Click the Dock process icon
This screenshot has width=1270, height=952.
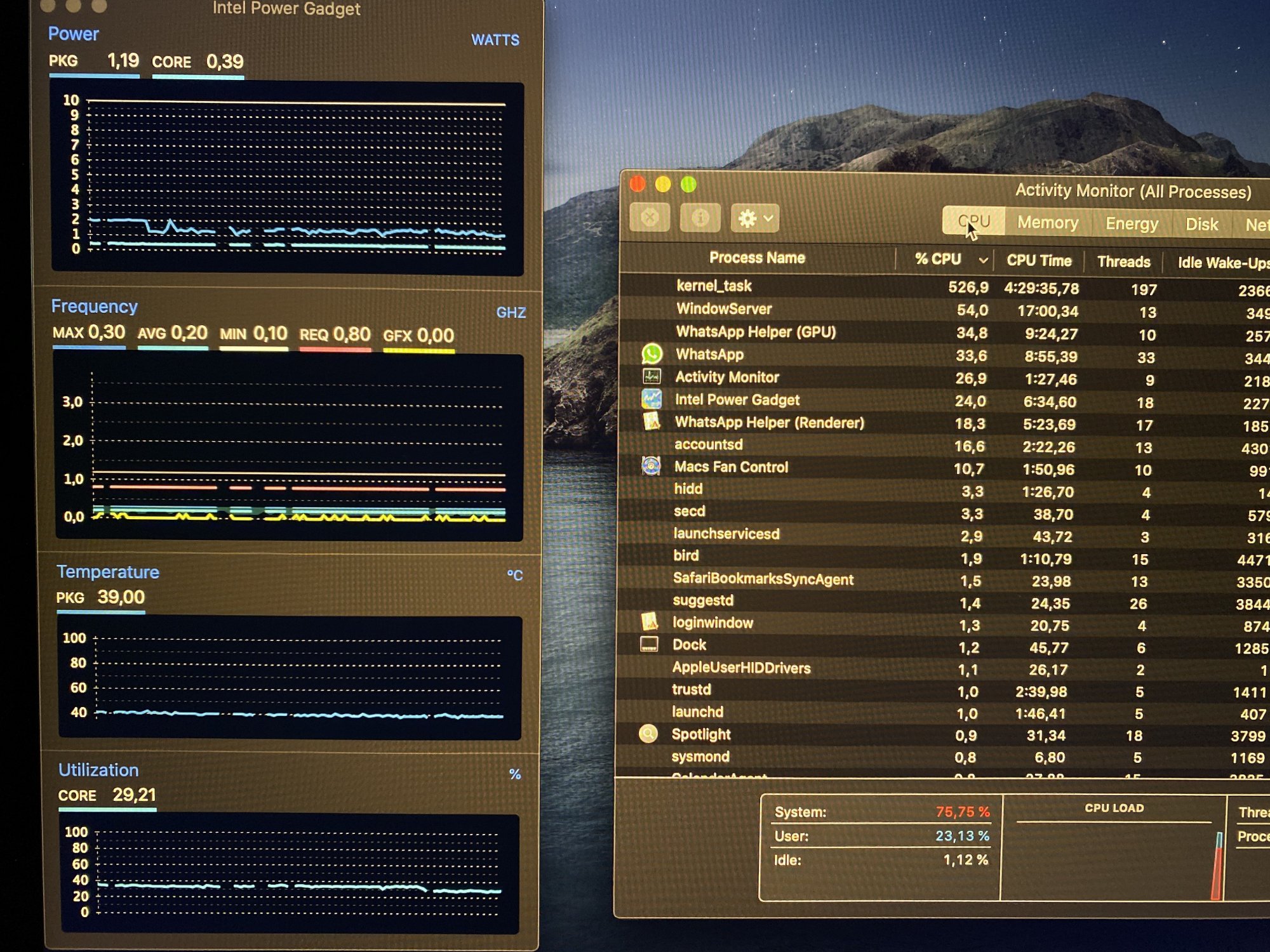(x=649, y=645)
